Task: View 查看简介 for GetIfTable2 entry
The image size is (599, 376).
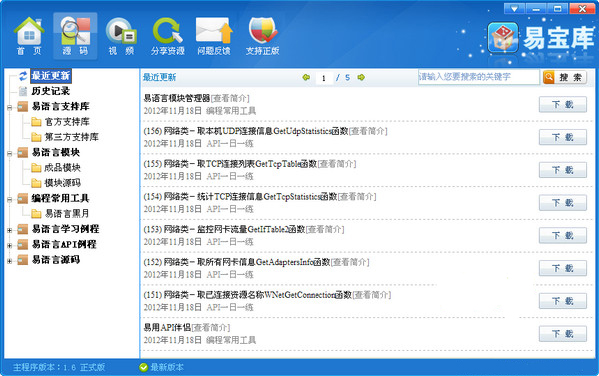Action: 325,229
